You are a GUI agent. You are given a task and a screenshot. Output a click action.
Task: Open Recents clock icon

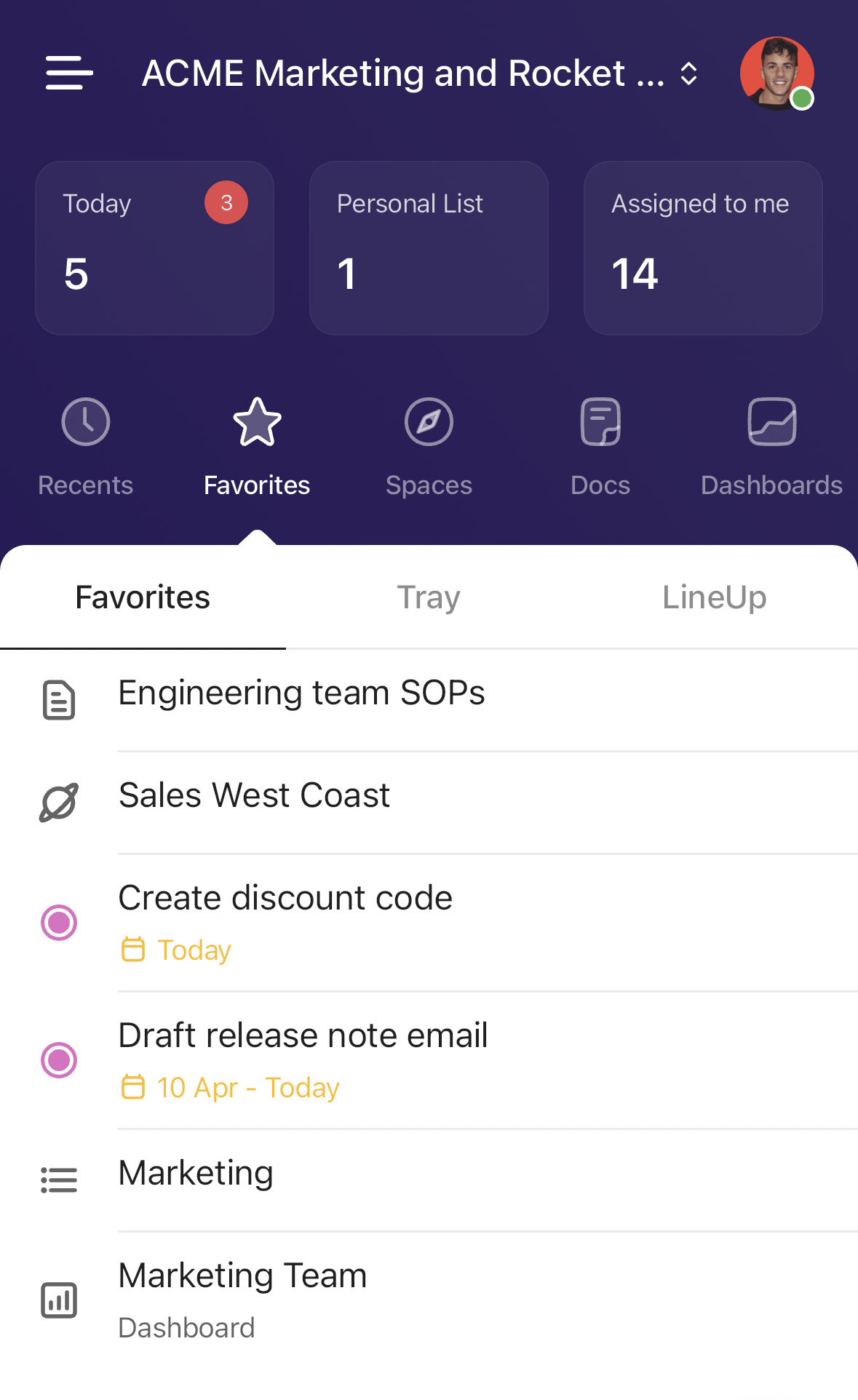pyautogui.click(x=86, y=422)
